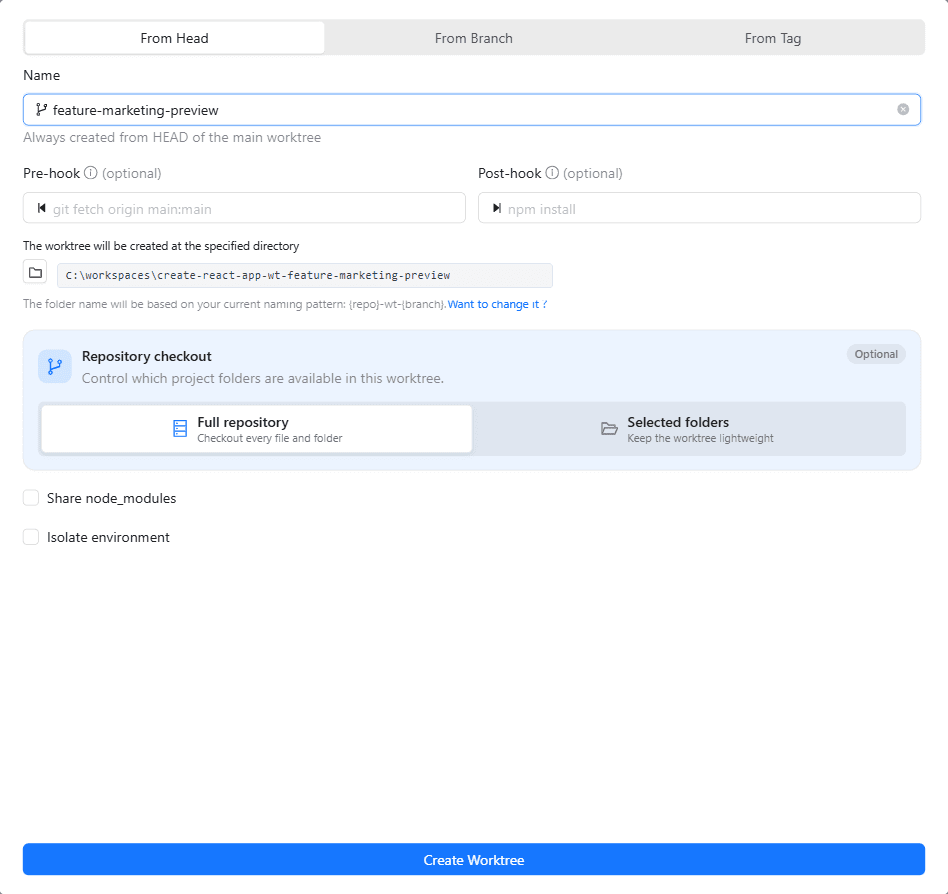Click the Post-hook label
The width and height of the screenshot is (948, 894).
510,173
